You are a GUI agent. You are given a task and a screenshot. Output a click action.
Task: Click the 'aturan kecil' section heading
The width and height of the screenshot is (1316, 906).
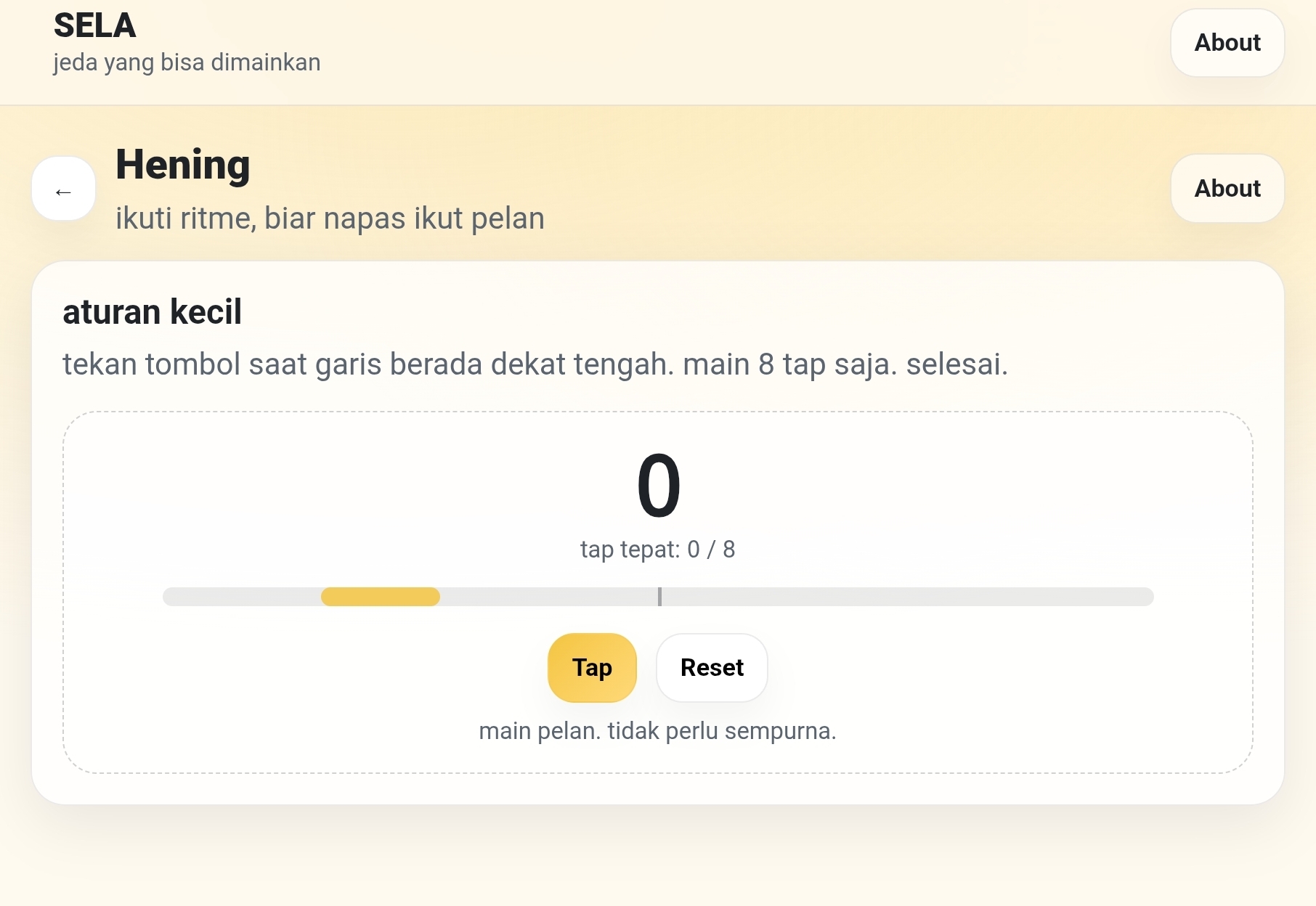coord(152,311)
